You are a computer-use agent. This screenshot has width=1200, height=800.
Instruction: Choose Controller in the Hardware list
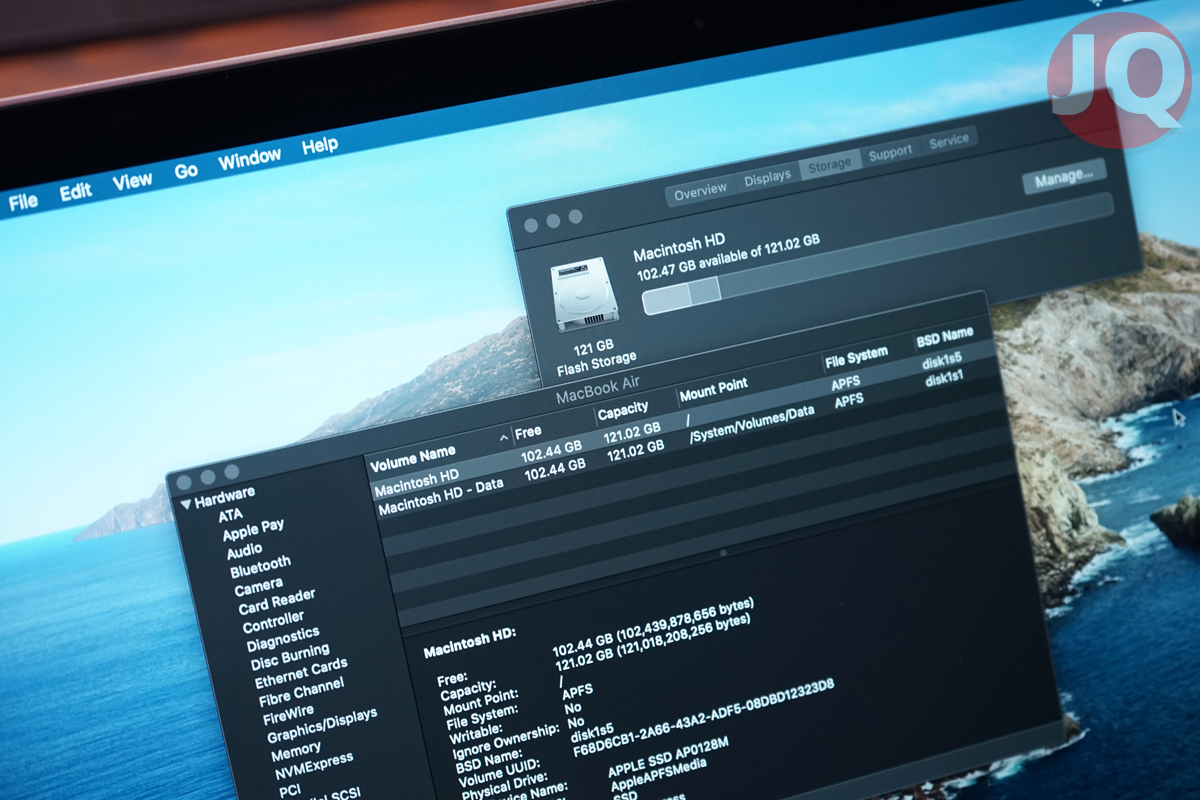pos(273,622)
